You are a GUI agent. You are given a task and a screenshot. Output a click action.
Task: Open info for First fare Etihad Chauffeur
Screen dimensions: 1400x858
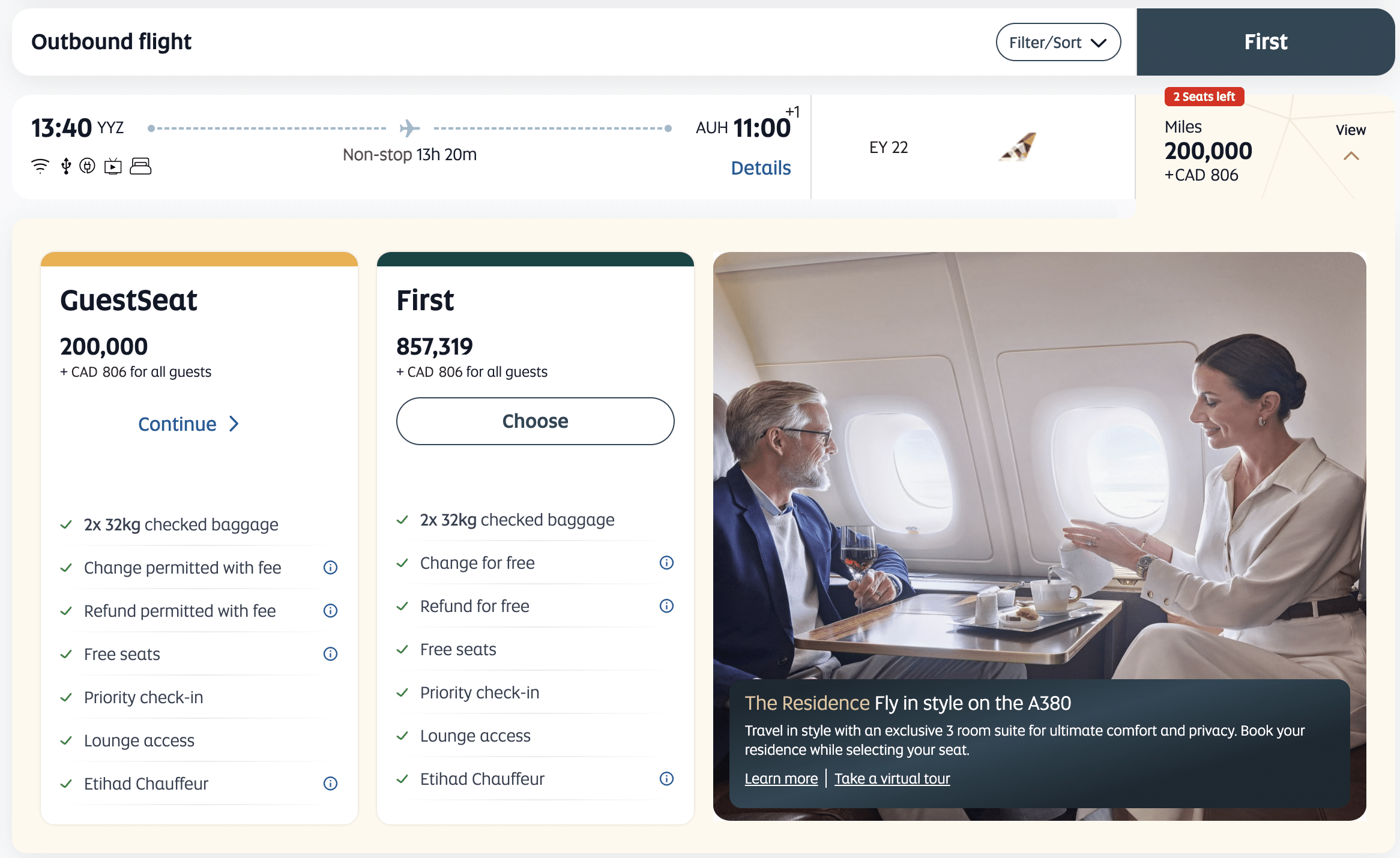pos(667,779)
